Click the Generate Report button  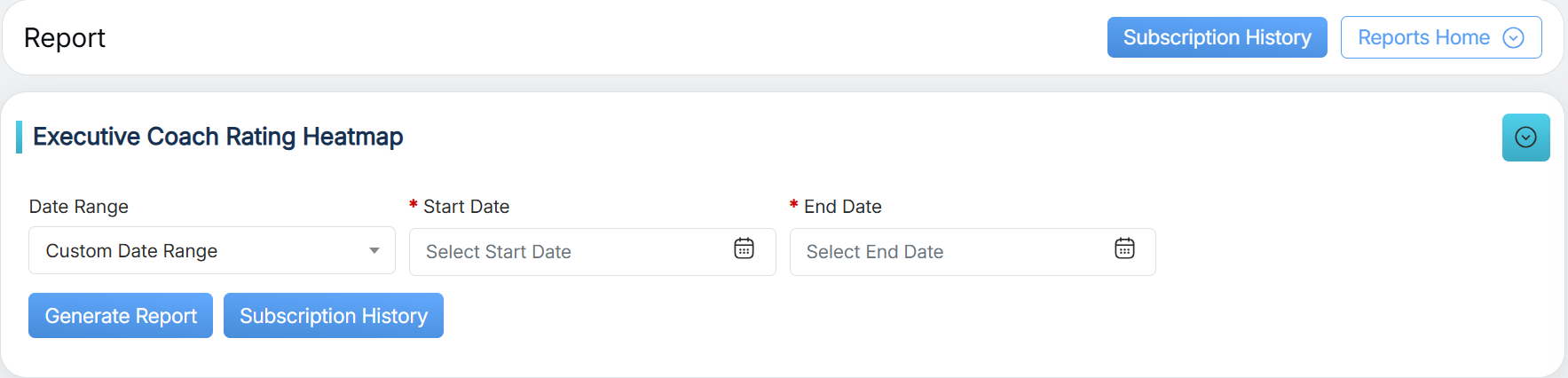click(121, 316)
